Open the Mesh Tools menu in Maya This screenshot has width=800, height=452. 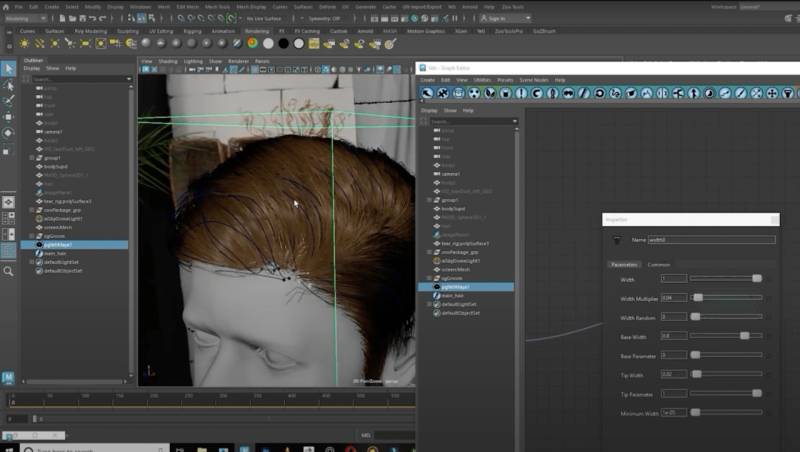click(x=217, y=7)
